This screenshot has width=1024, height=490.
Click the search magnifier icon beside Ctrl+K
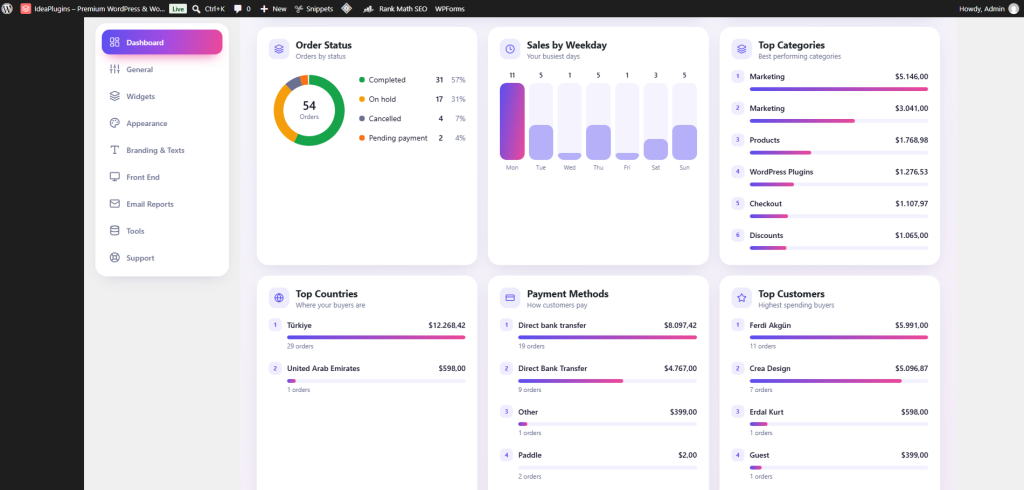click(x=196, y=9)
